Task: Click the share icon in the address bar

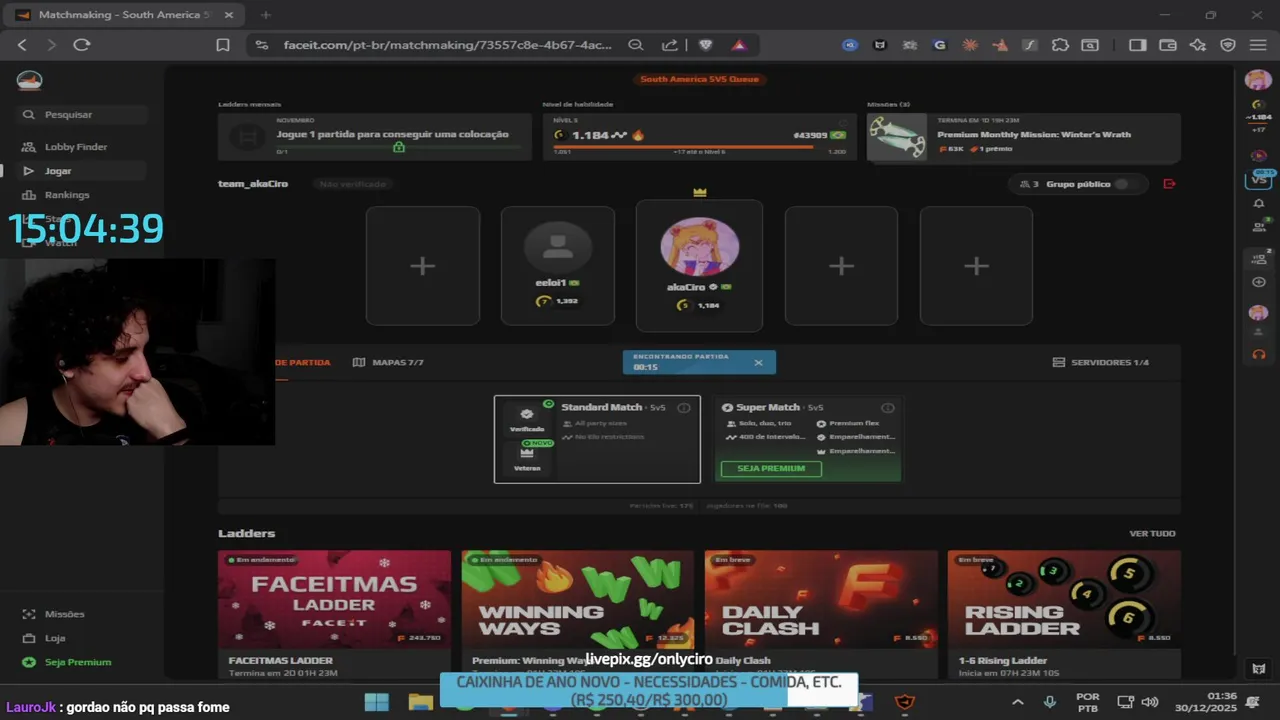Action: [x=670, y=45]
